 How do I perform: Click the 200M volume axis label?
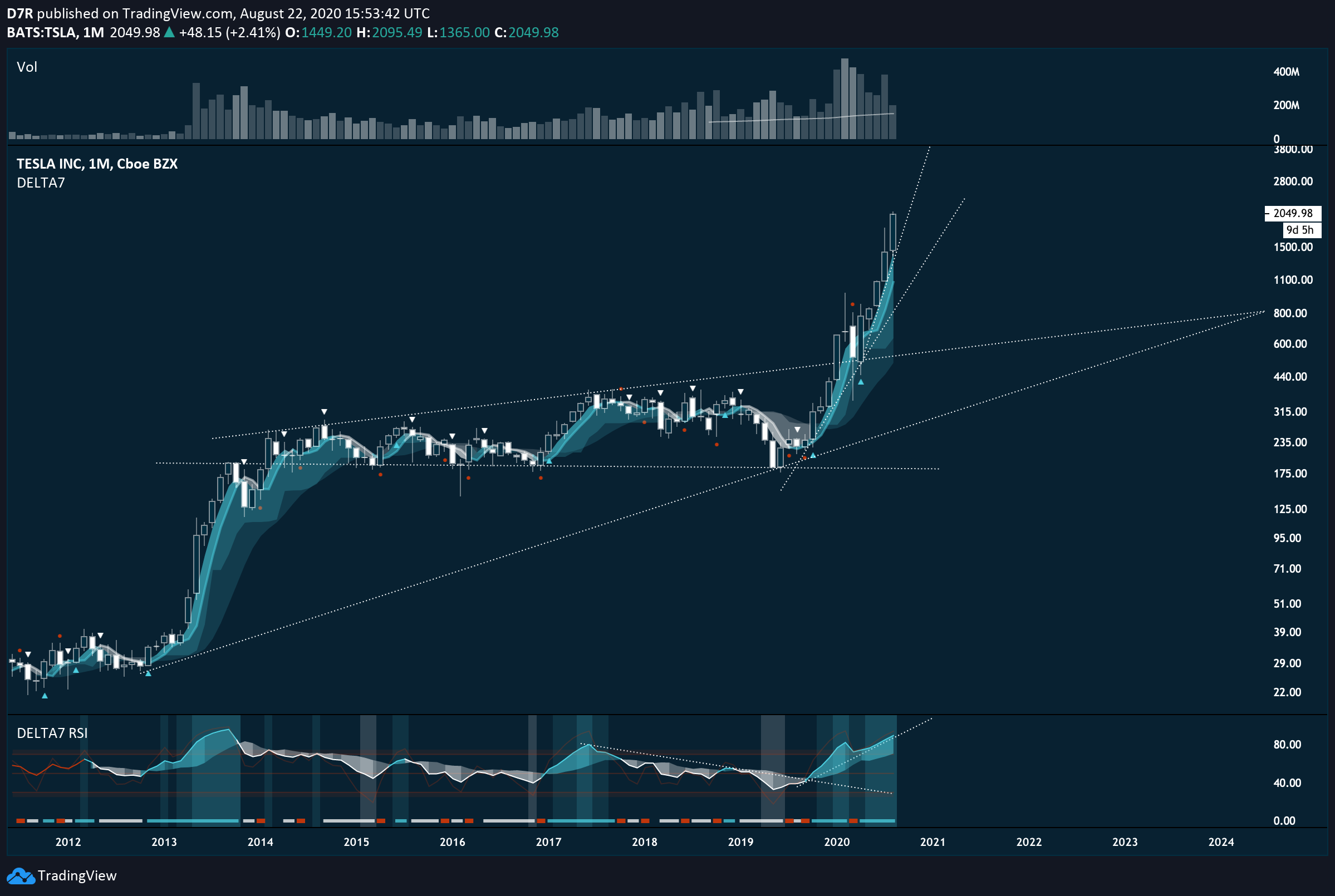pyautogui.click(x=1287, y=105)
